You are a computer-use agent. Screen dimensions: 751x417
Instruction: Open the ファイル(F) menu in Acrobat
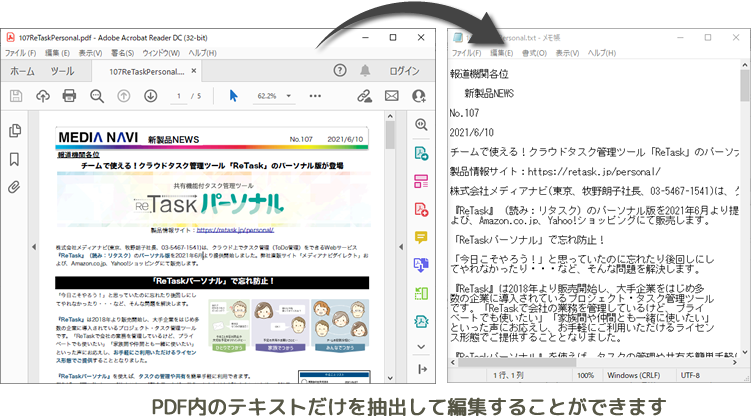21,53
